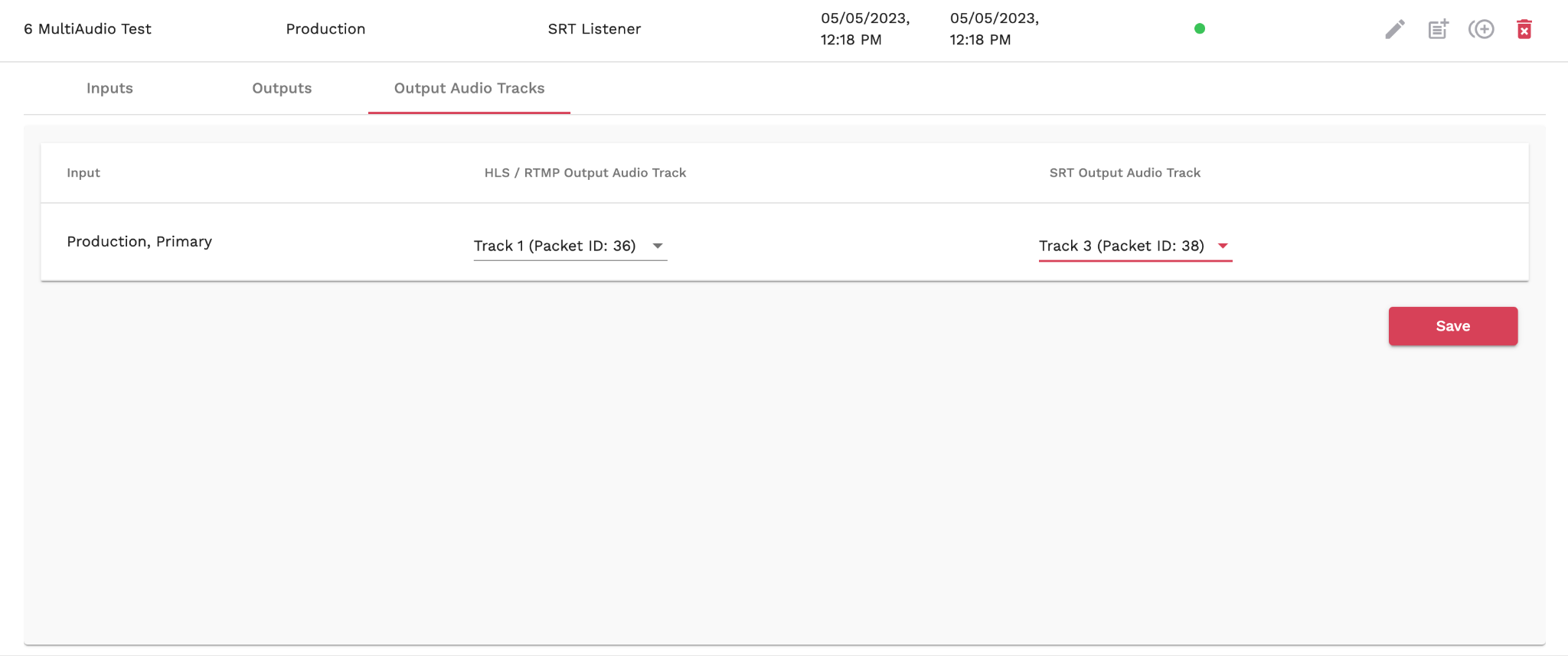
Task: Click the Input column header
Action: click(83, 173)
